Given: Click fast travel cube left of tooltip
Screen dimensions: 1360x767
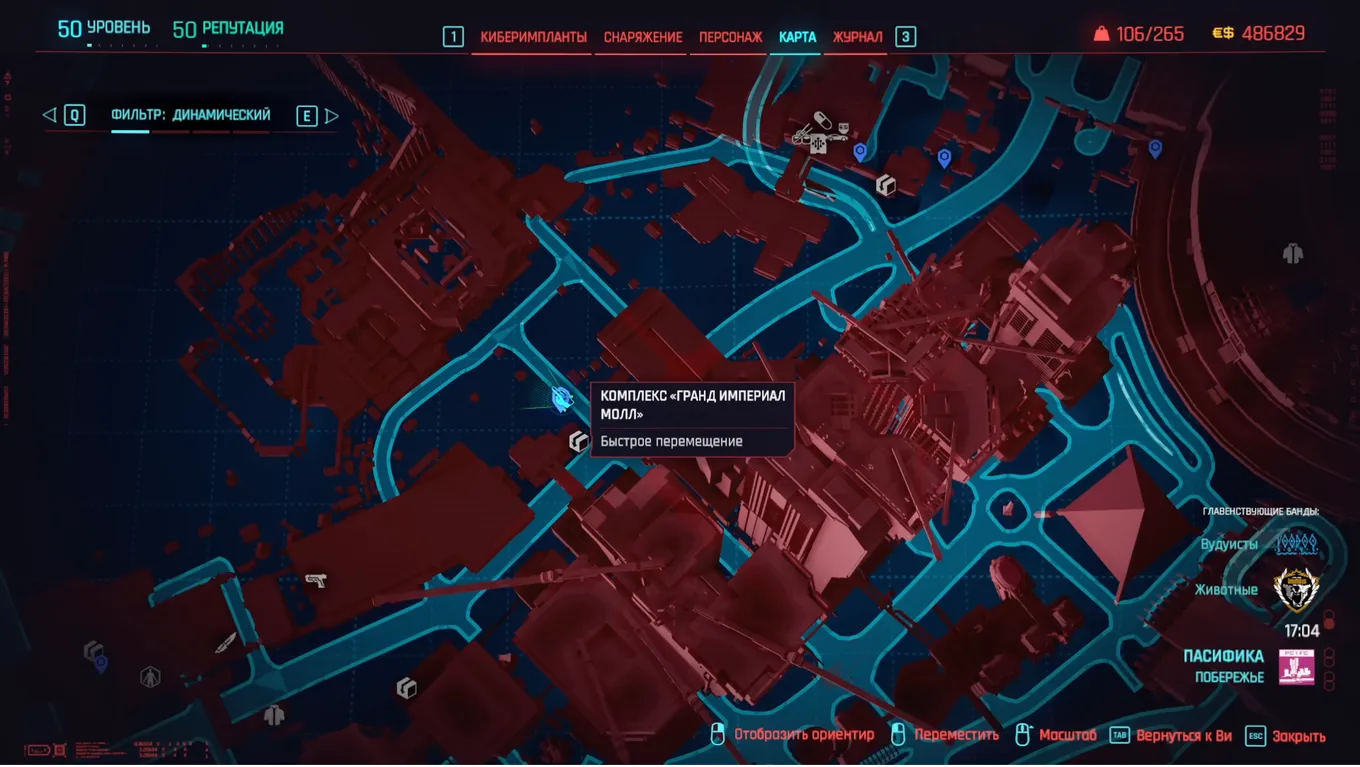Looking at the screenshot, I should [x=578, y=441].
